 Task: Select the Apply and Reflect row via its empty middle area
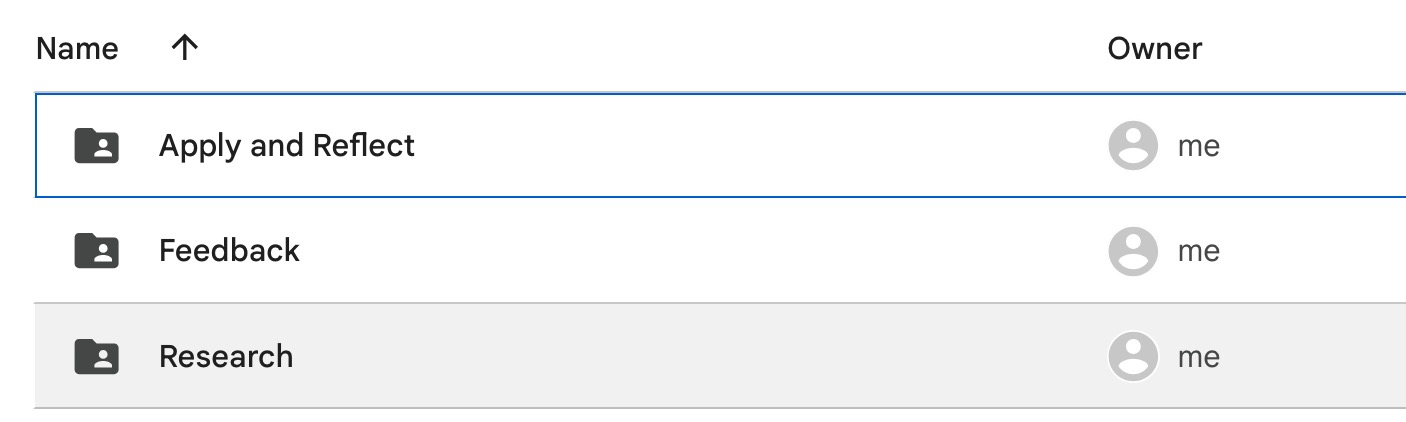click(750, 146)
